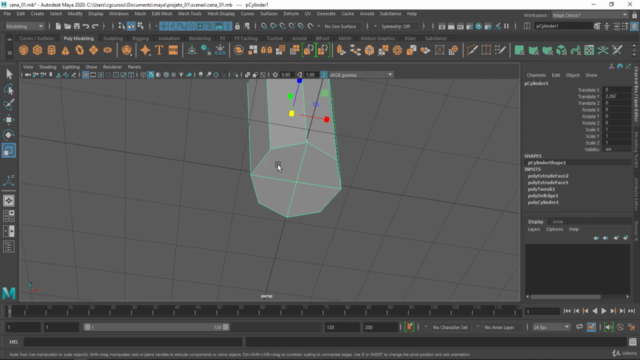Create a polygon torus from the shelf
The width and height of the screenshot is (640, 360).
(x=80, y=50)
